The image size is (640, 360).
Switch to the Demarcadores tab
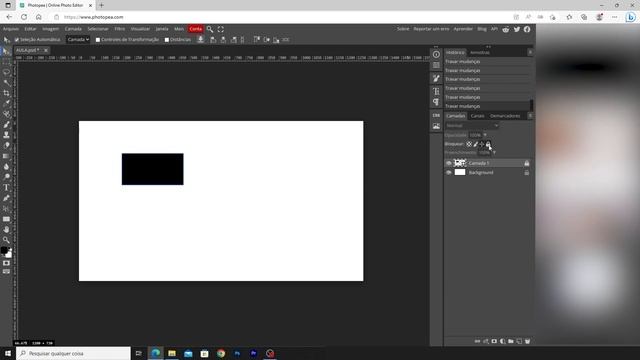click(505, 116)
